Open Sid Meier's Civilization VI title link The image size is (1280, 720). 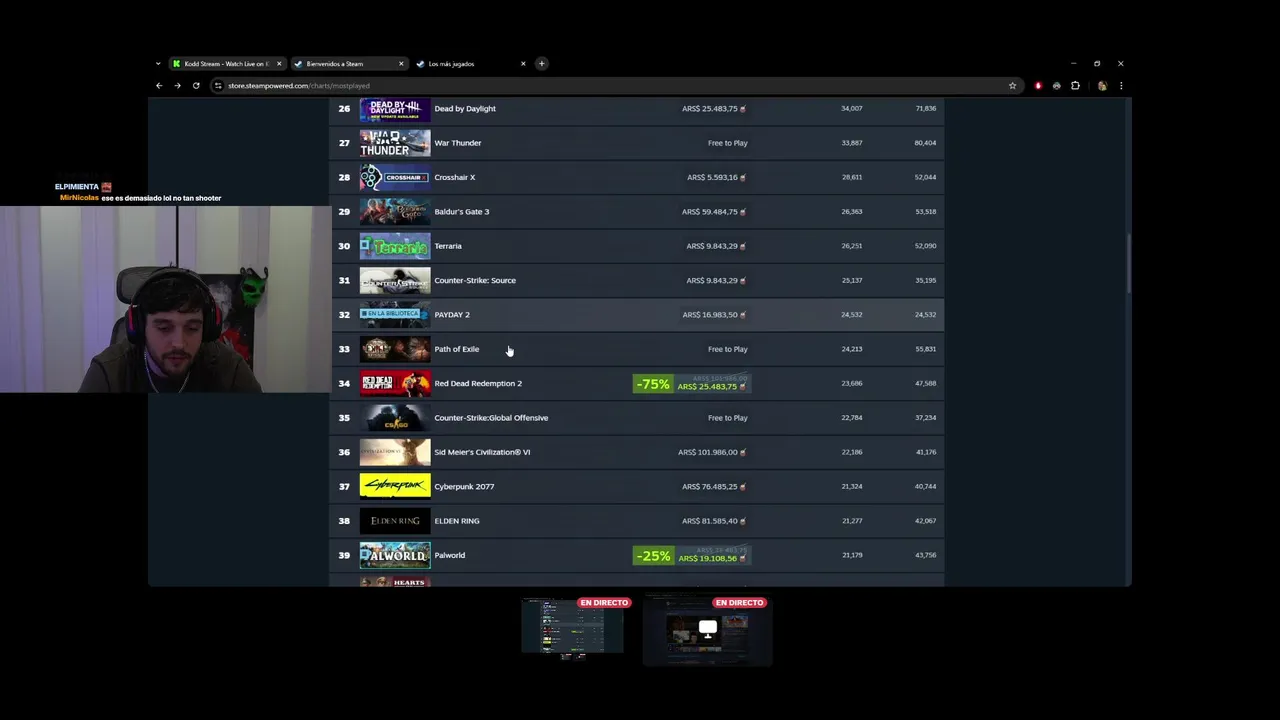pos(482,452)
